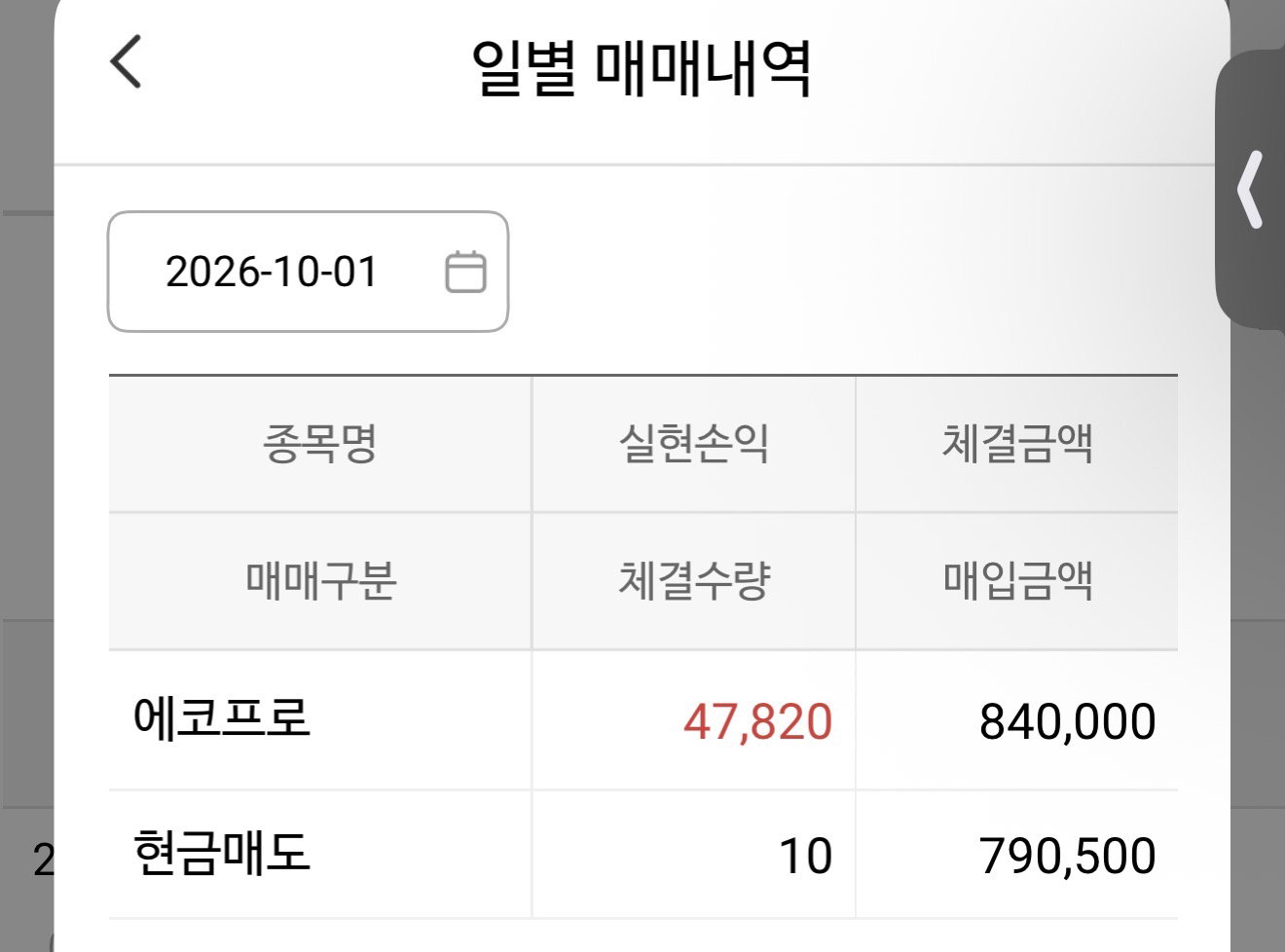The image size is (1285, 952).
Task: Click the executed quantity 10
Action: [805, 857]
